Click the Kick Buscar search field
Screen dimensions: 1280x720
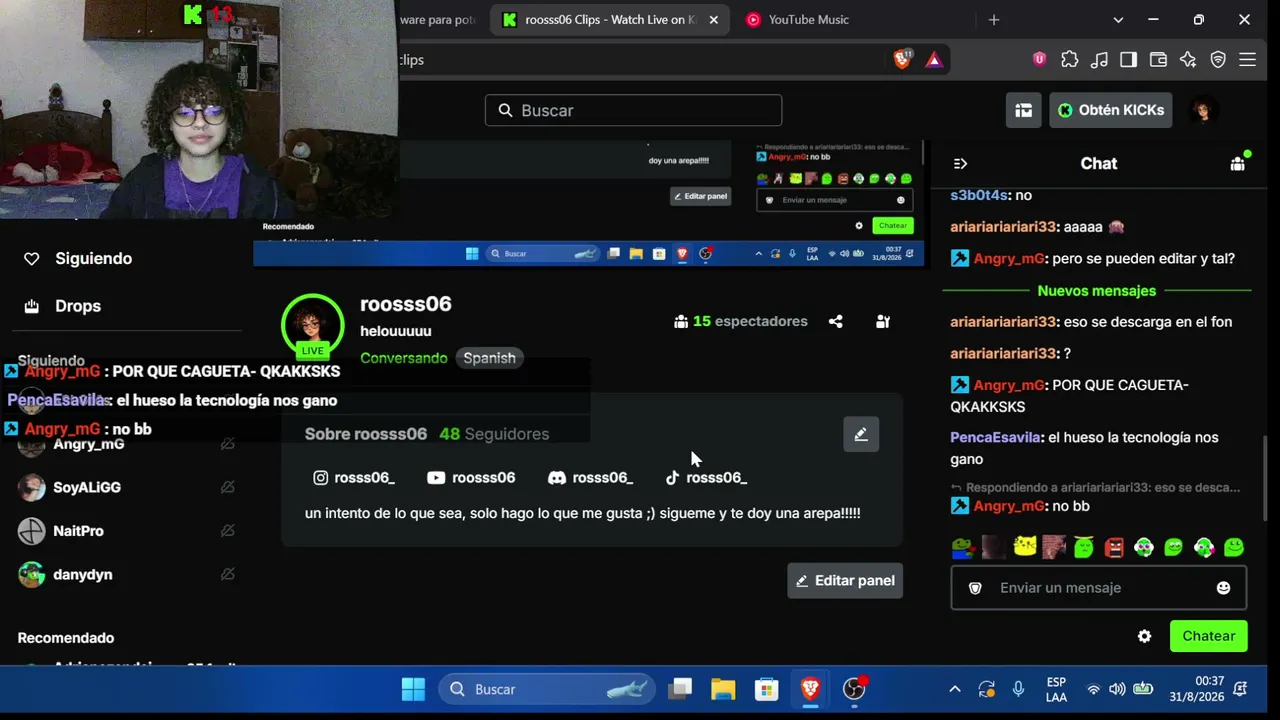(633, 110)
